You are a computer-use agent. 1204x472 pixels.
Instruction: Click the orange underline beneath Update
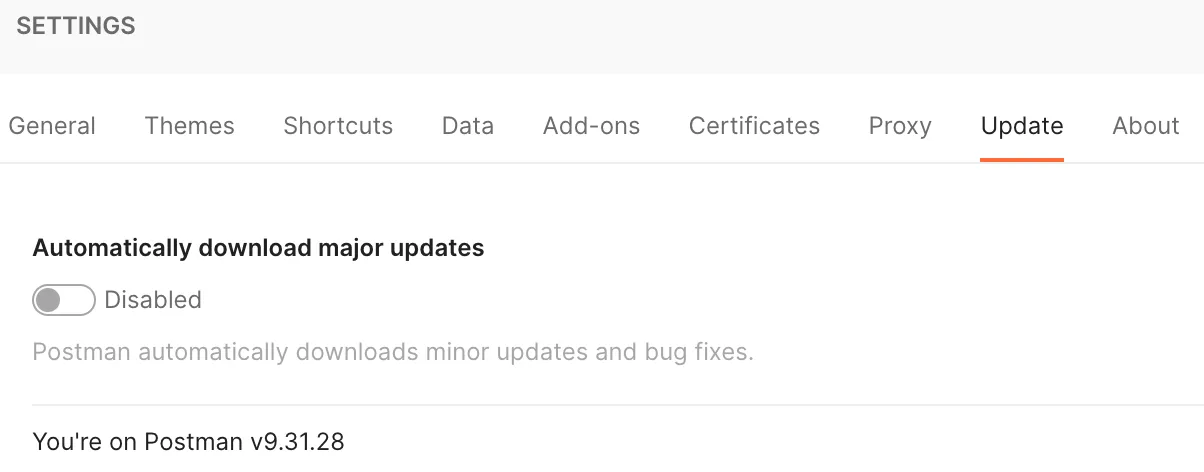click(1022, 159)
